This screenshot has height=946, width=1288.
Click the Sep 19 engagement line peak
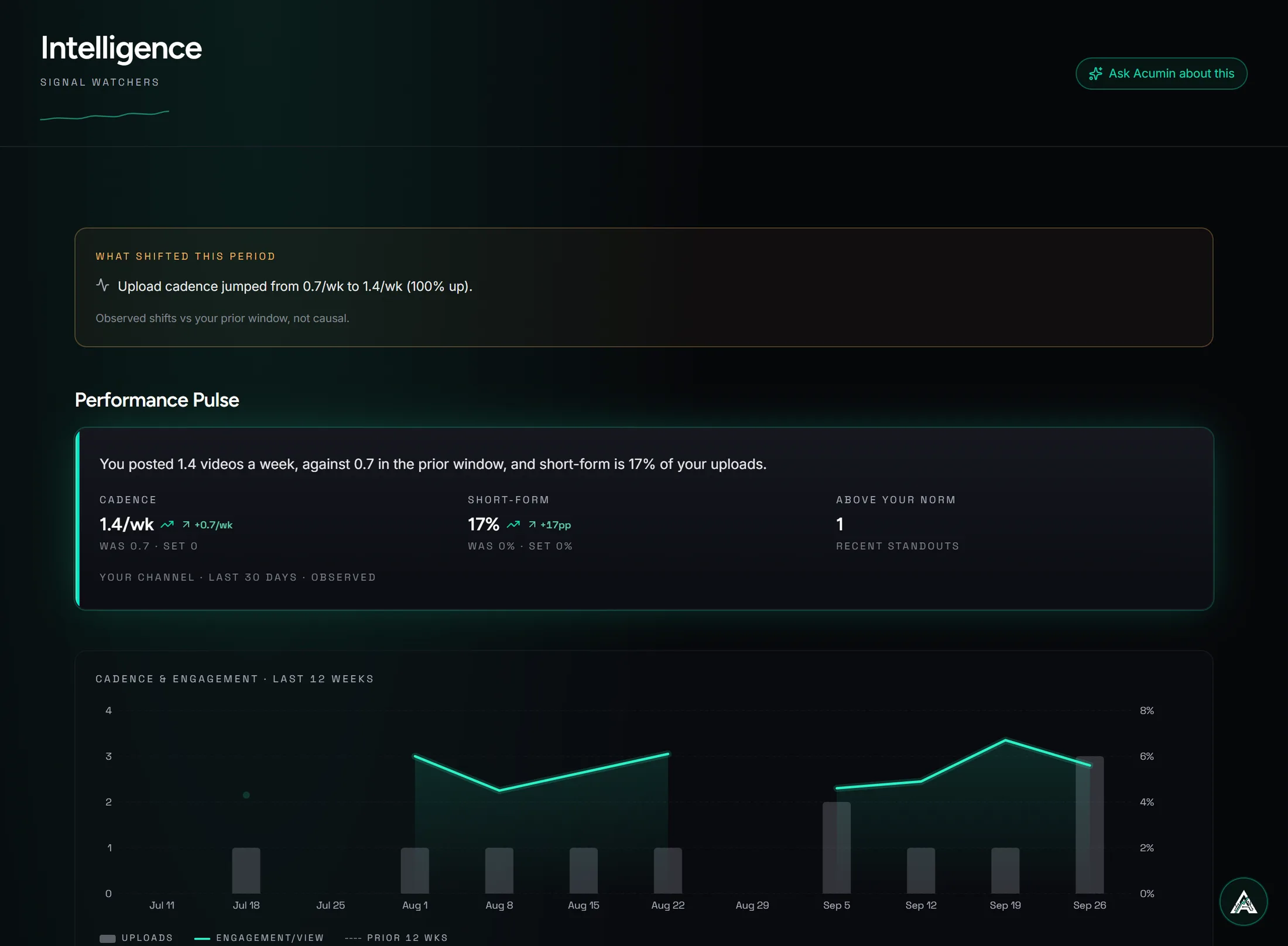point(1005,741)
